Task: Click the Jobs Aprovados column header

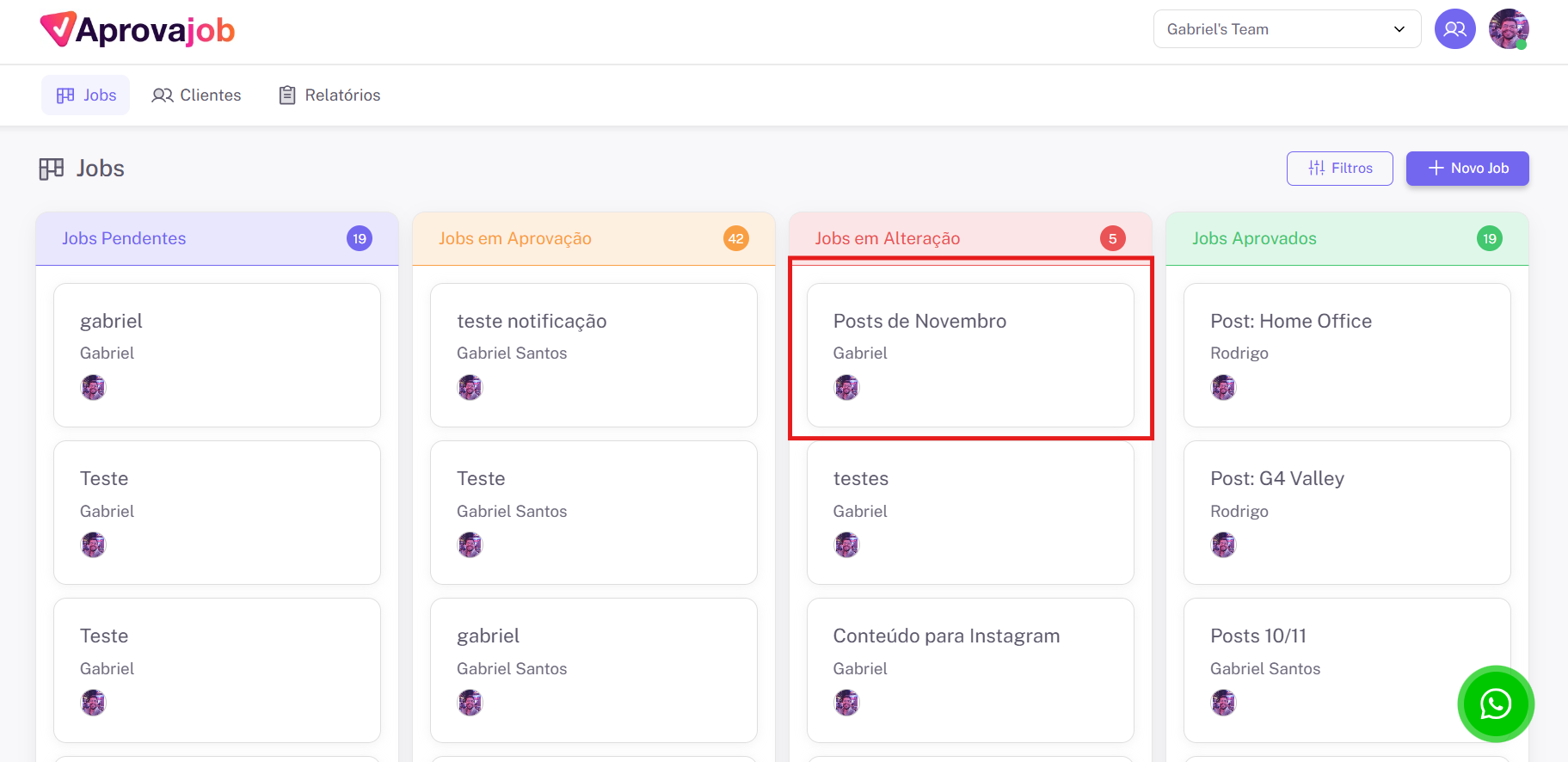Action: point(1254,238)
